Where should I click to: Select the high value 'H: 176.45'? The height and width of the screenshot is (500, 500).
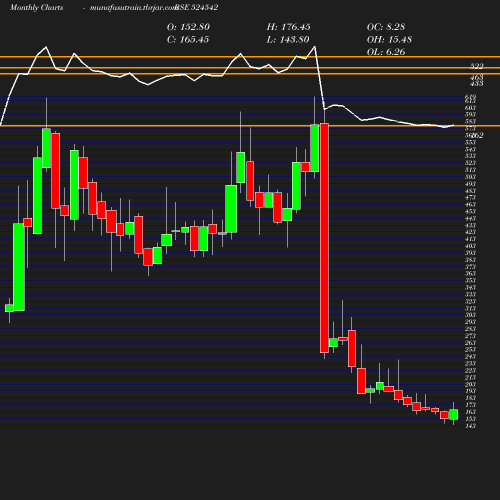click(x=289, y=27)
